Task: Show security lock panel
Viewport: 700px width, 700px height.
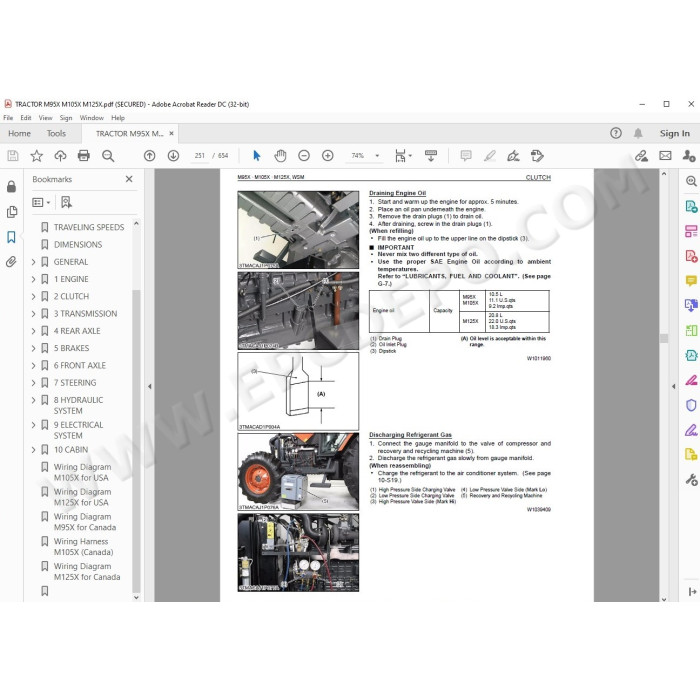Action: (12, 187)
